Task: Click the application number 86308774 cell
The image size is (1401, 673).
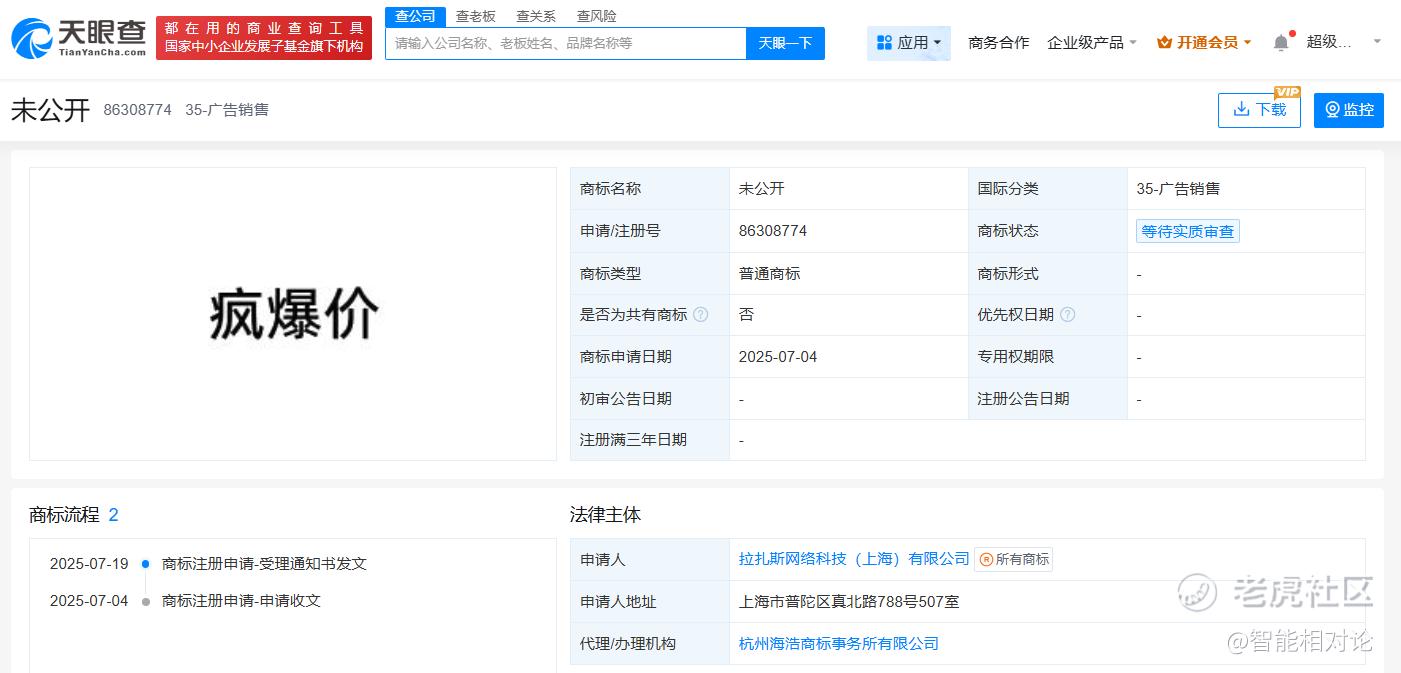Action: pos(848,231)
